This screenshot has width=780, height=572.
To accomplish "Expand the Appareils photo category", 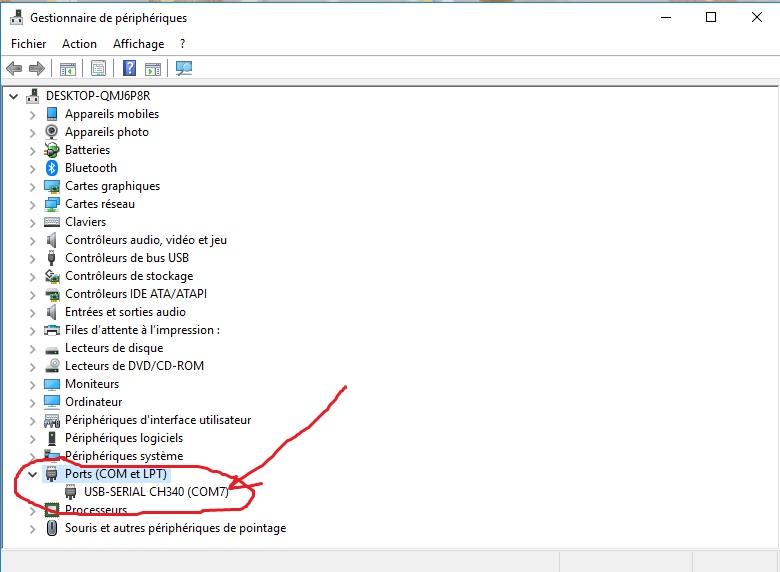I will click(32, 133).
